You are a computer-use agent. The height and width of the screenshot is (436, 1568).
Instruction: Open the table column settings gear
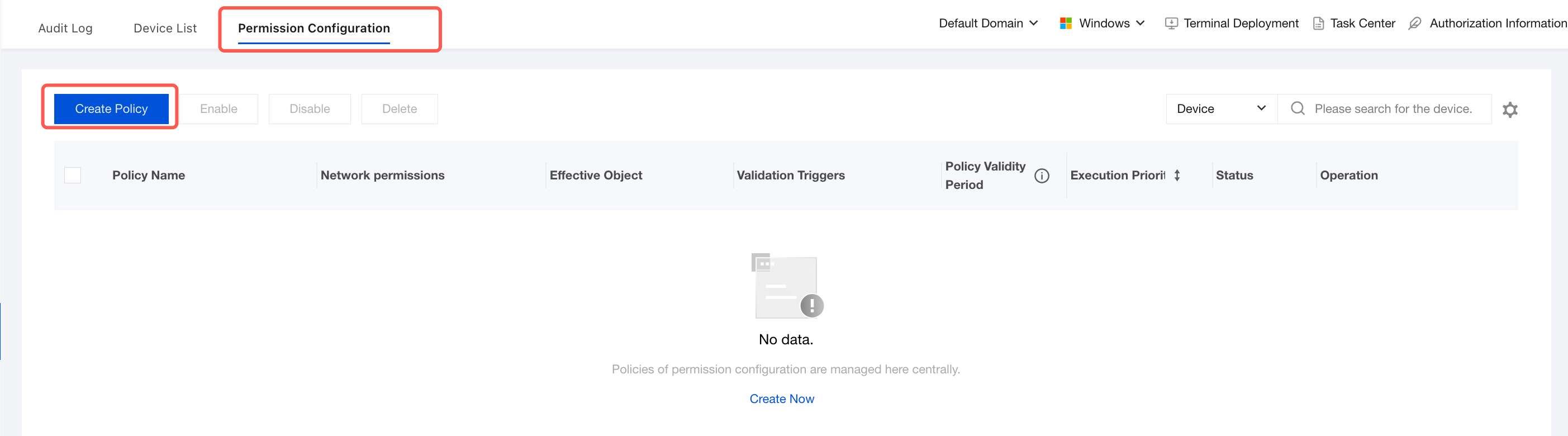(x=1509, y=110)
